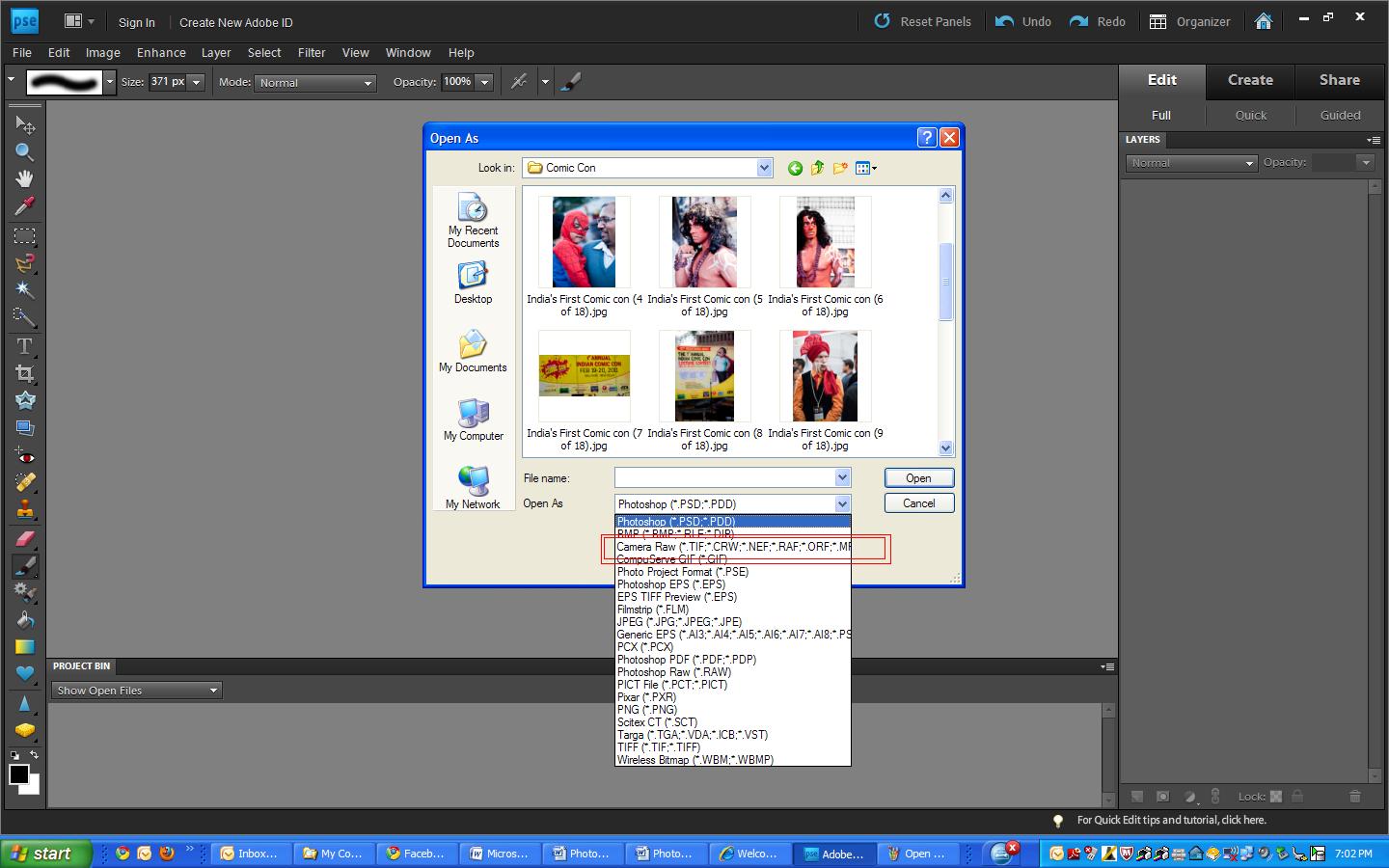The height and width of the screenshot is (868, 1389).
Task: Switch to the Create tab
Action: 1250,80
